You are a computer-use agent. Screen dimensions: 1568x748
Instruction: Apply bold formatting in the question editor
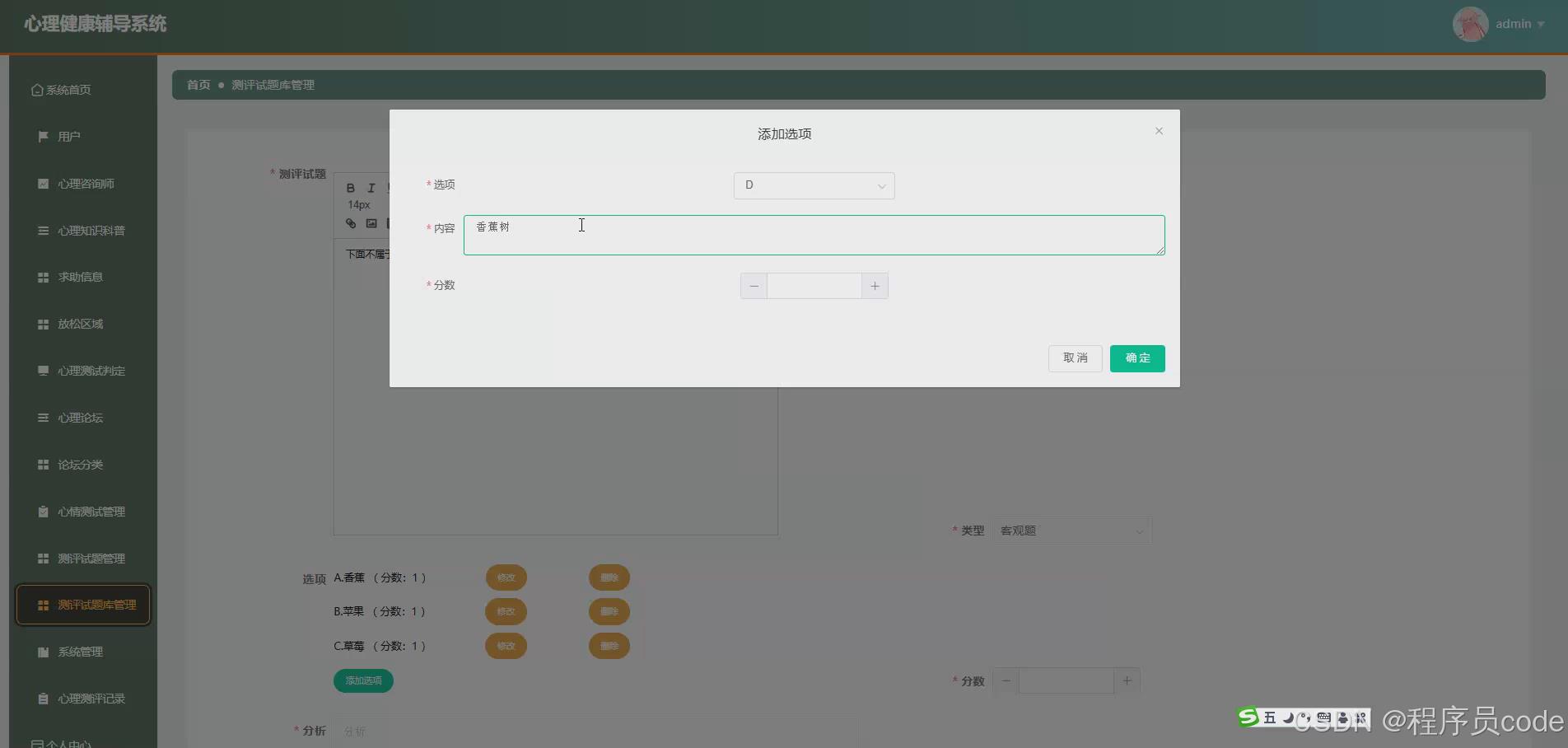(350, 187)
